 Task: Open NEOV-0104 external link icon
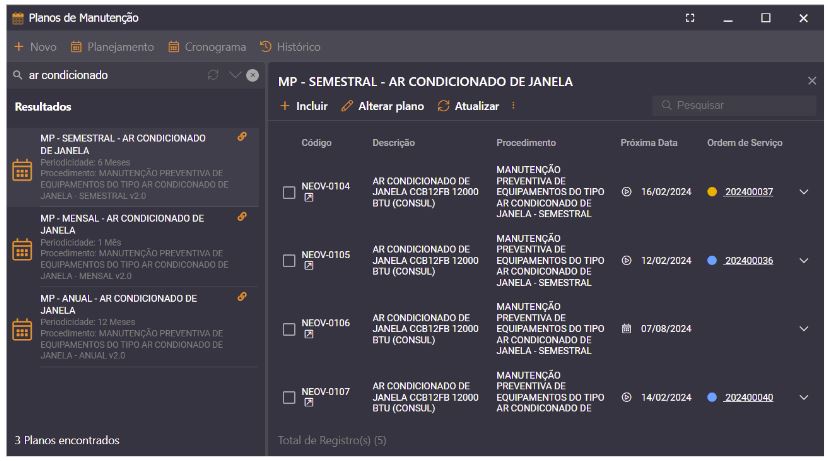coord(309,197)
